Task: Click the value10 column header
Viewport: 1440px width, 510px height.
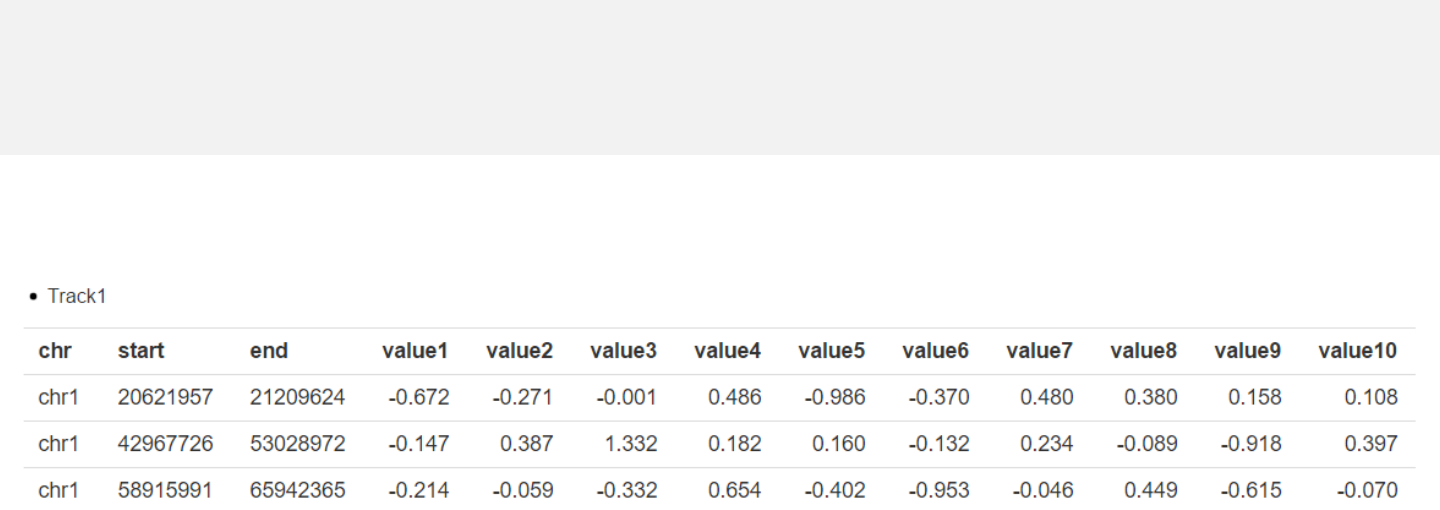Action: click(1358, 351)
